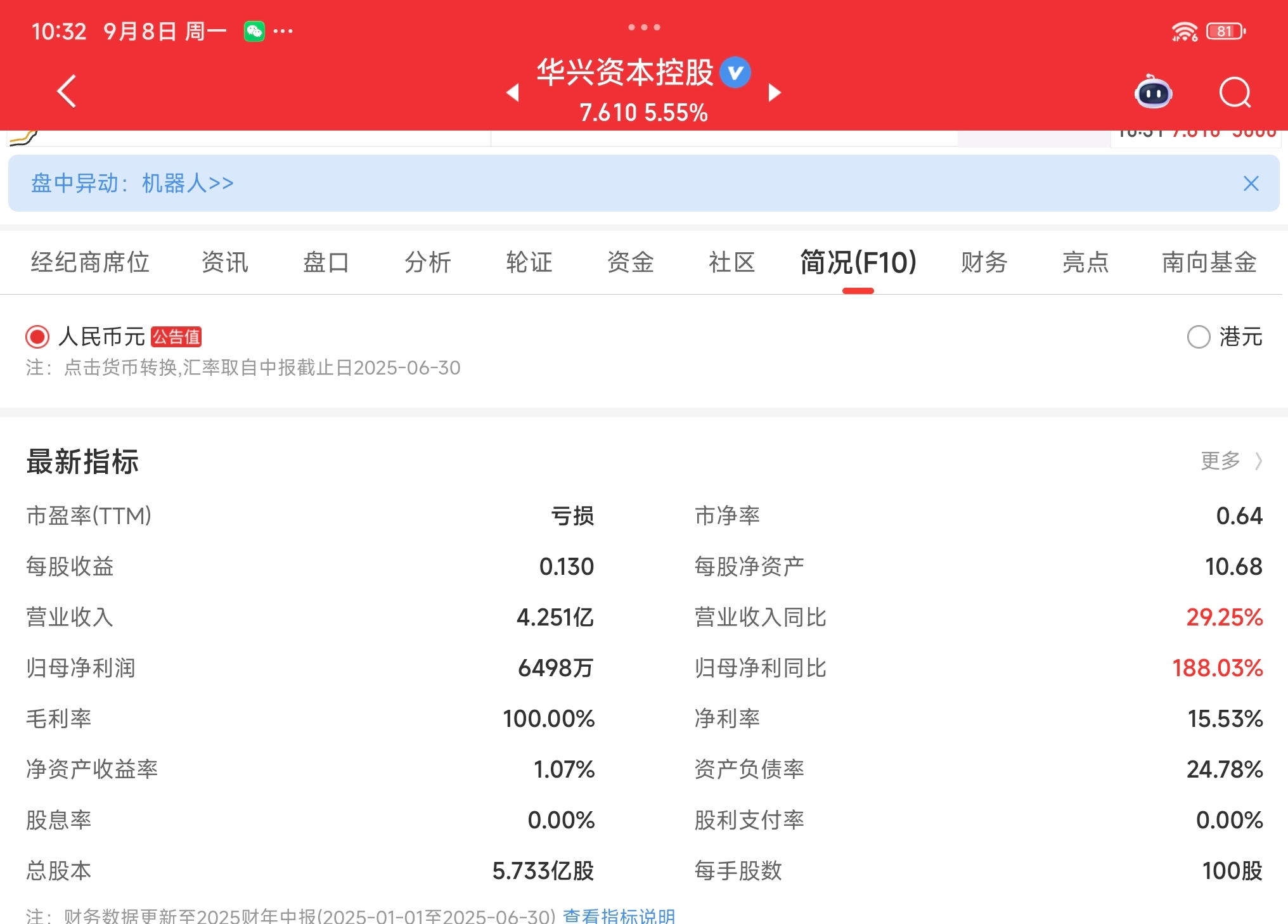Tap 市盈率(TTM) 亏损 value
Viewport: 1288px width, 924px height.
[572, 516]
